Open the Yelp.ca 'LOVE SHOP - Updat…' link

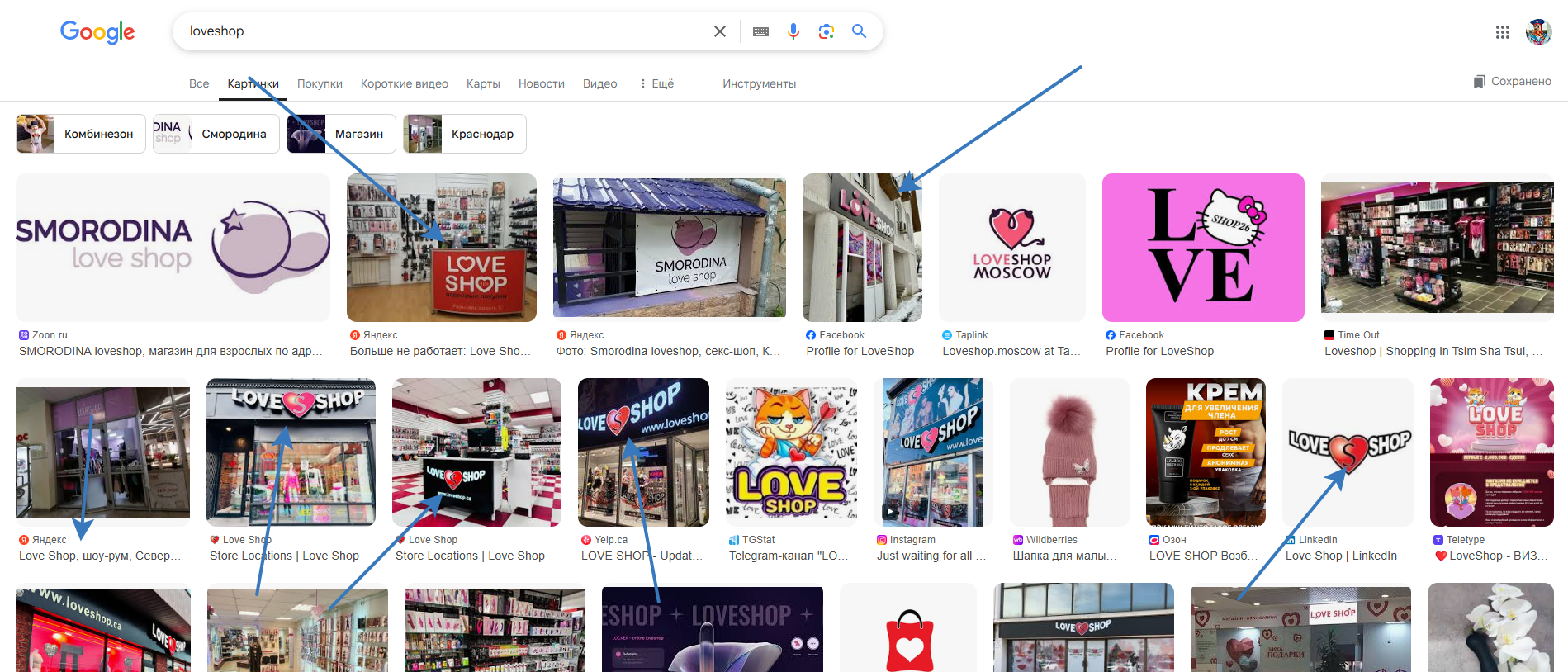[642, 556]
